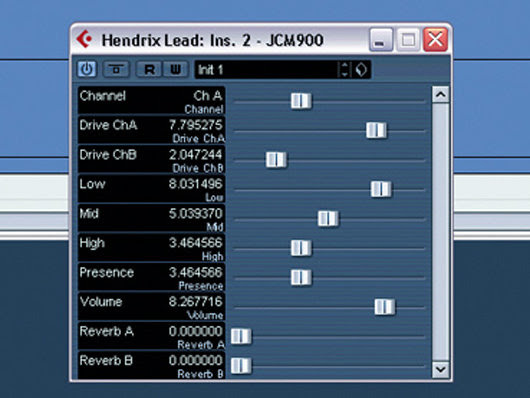Click the Channel slider handle
The image size is (530, 398).
(301, 101)
